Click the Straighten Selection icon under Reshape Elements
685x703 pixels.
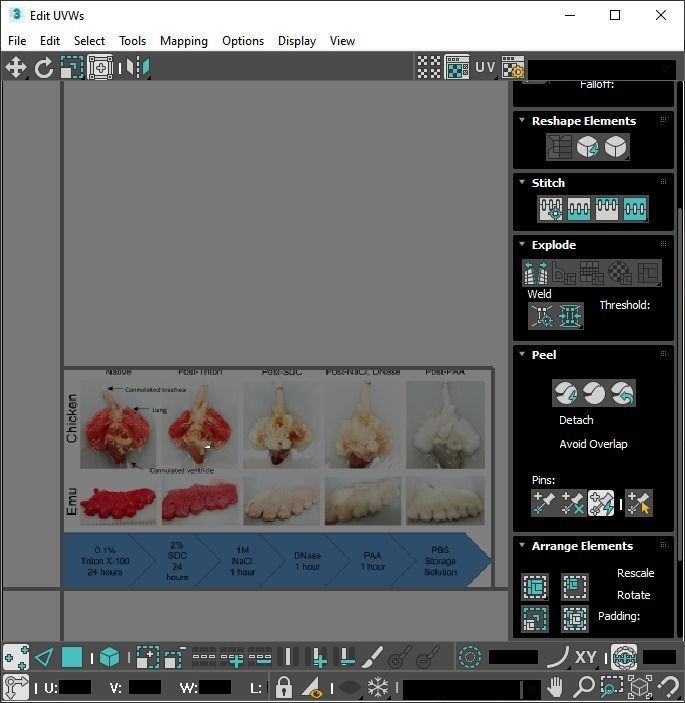coord(559,147)
